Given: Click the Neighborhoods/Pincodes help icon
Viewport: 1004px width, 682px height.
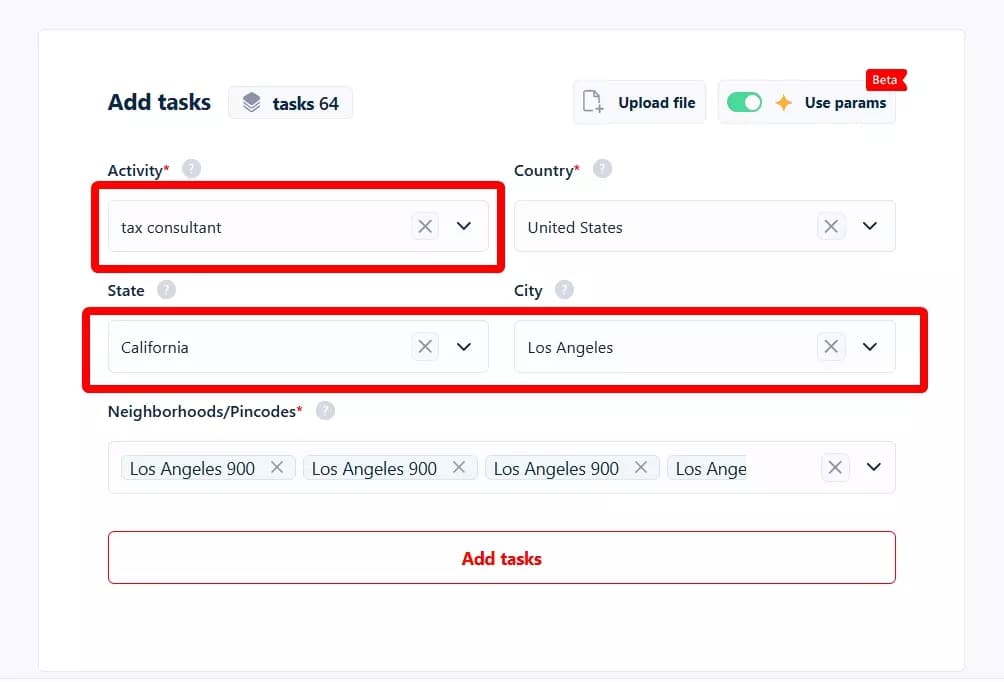Looking at the screenshot, I should tap(325, 411).
